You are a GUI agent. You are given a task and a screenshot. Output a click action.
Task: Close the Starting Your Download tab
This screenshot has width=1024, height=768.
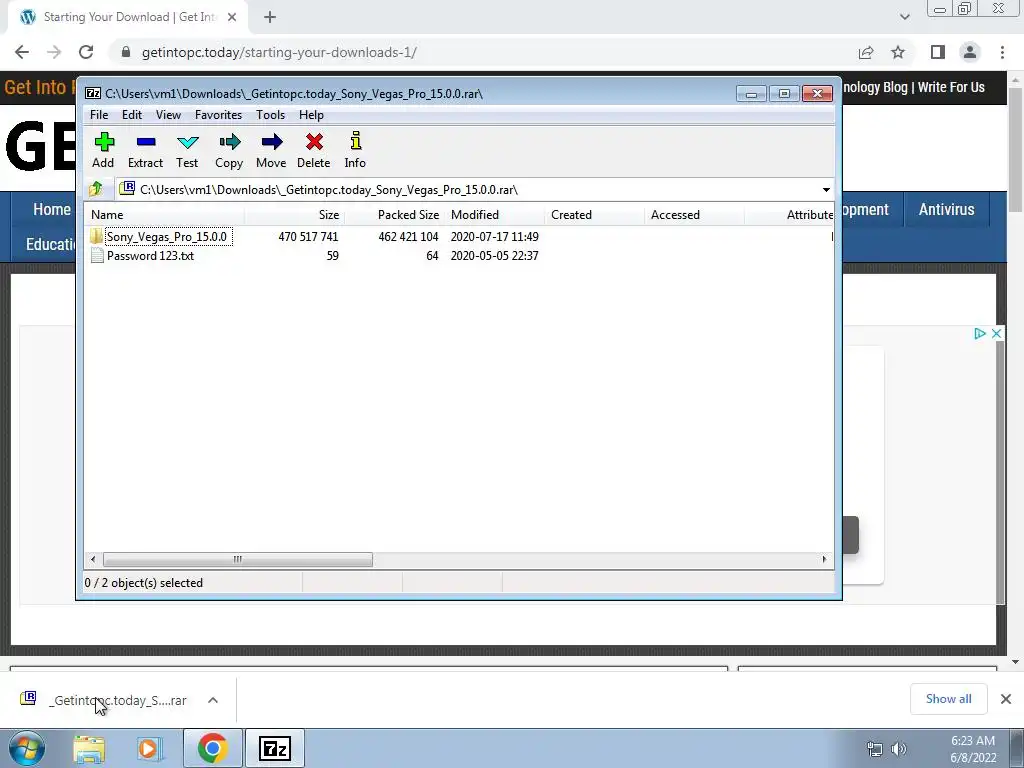tap(232, 18)
